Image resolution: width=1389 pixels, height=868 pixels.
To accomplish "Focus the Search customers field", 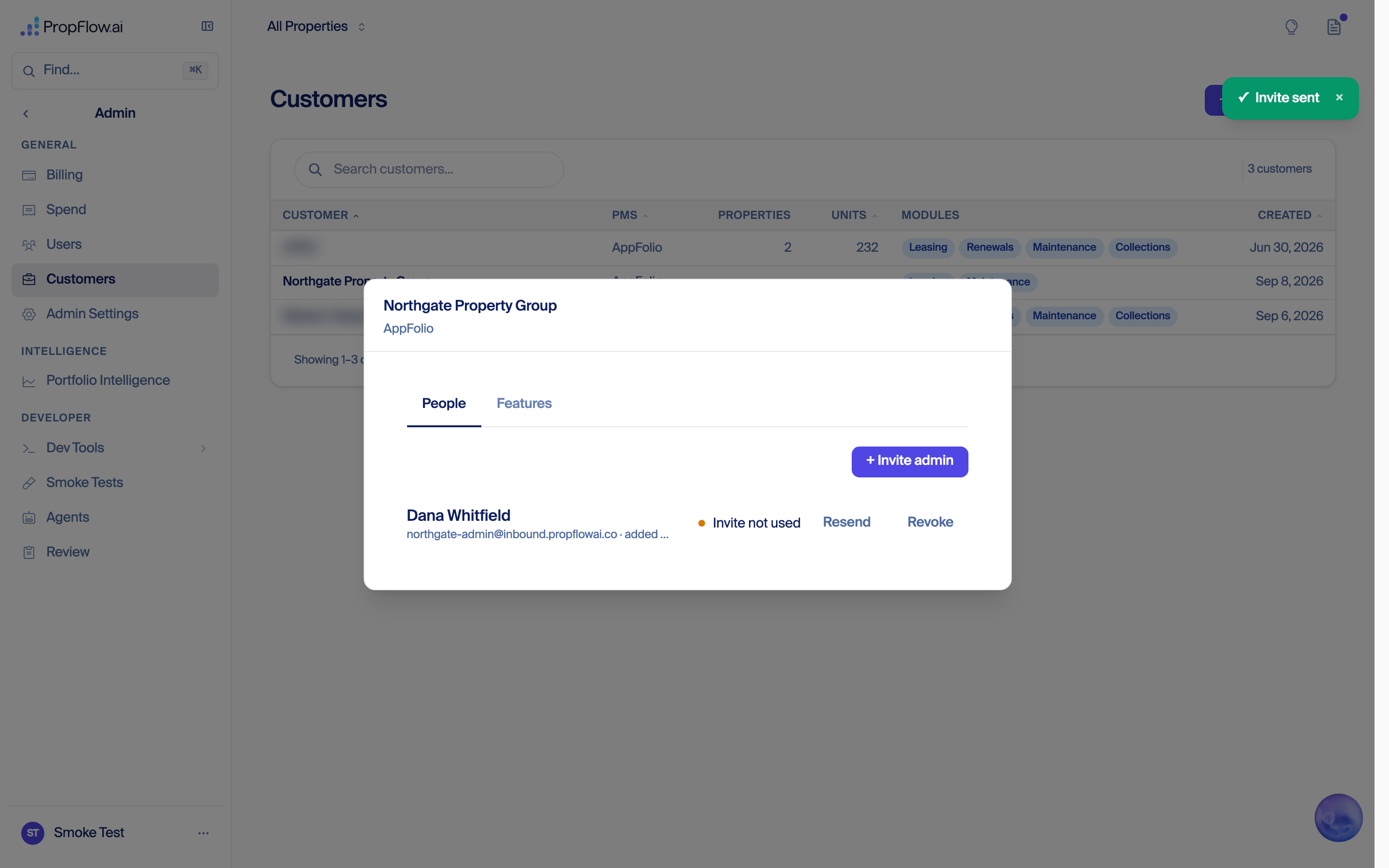I will (429, 169).
